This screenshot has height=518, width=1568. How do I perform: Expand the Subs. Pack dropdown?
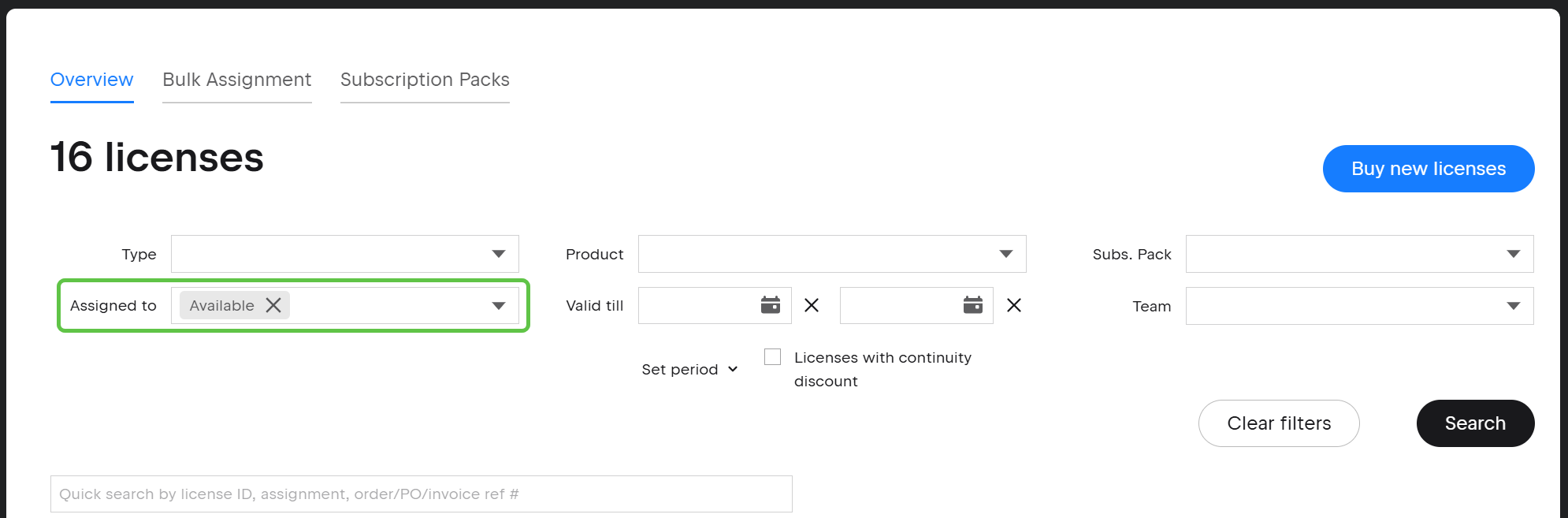(x=1513, y=254)
